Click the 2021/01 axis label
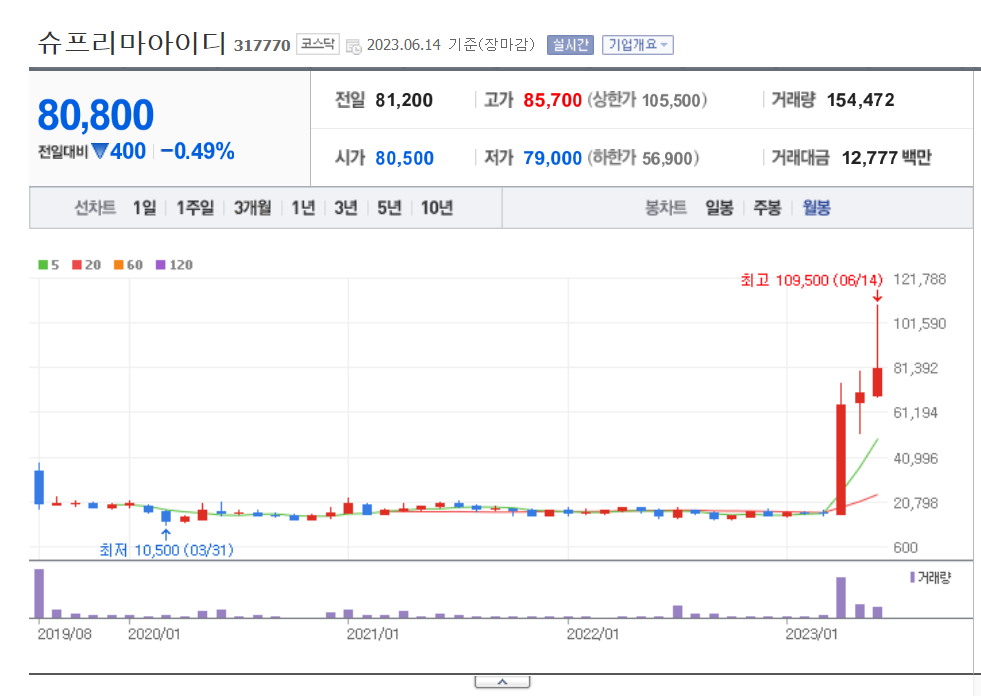Screen dimensions: 981x696 tap(373, 634)
